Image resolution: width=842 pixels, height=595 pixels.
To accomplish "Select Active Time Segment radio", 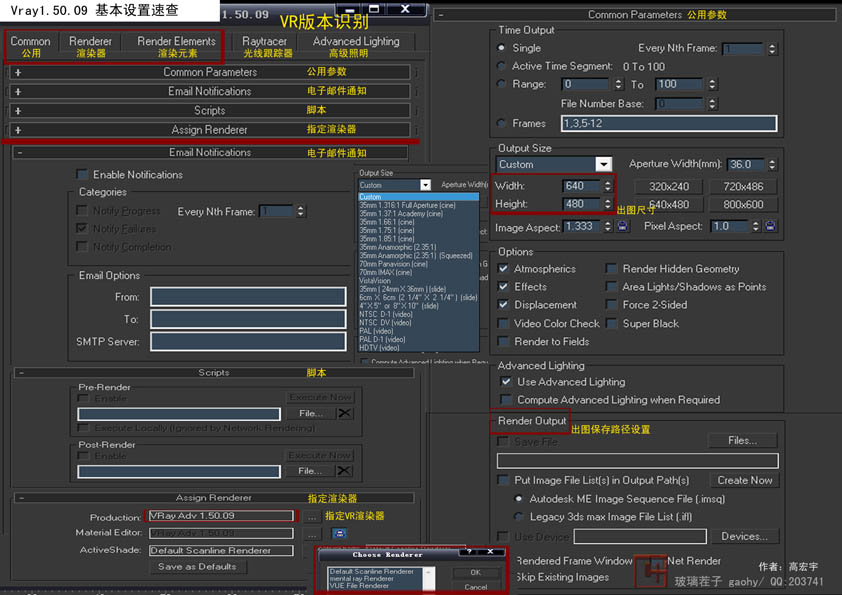I will pyautogui.click(x=502, y=66).
